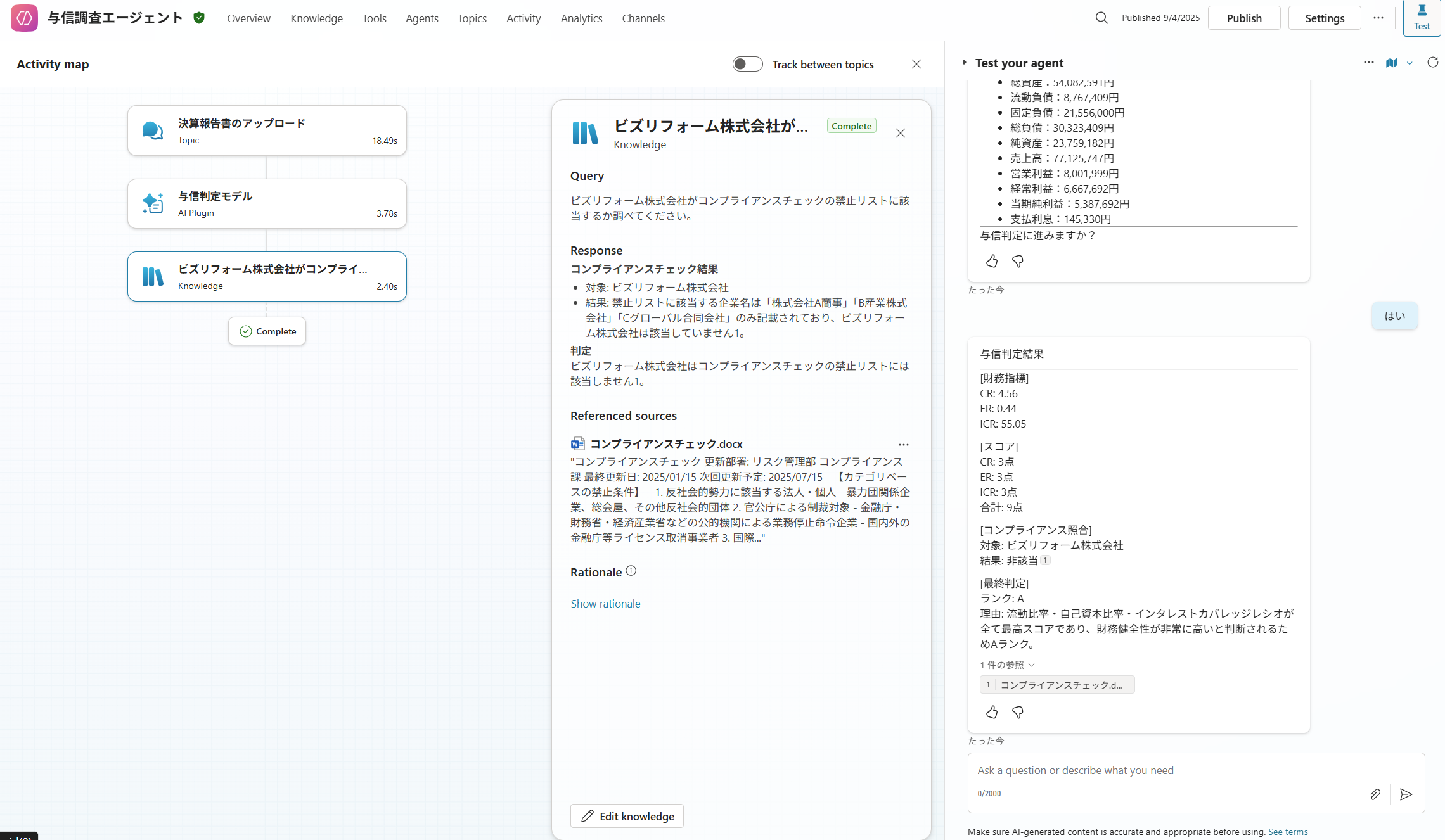Collapse the 1 件の参照 references list
1445x840 pixels.
point(1007,665)
